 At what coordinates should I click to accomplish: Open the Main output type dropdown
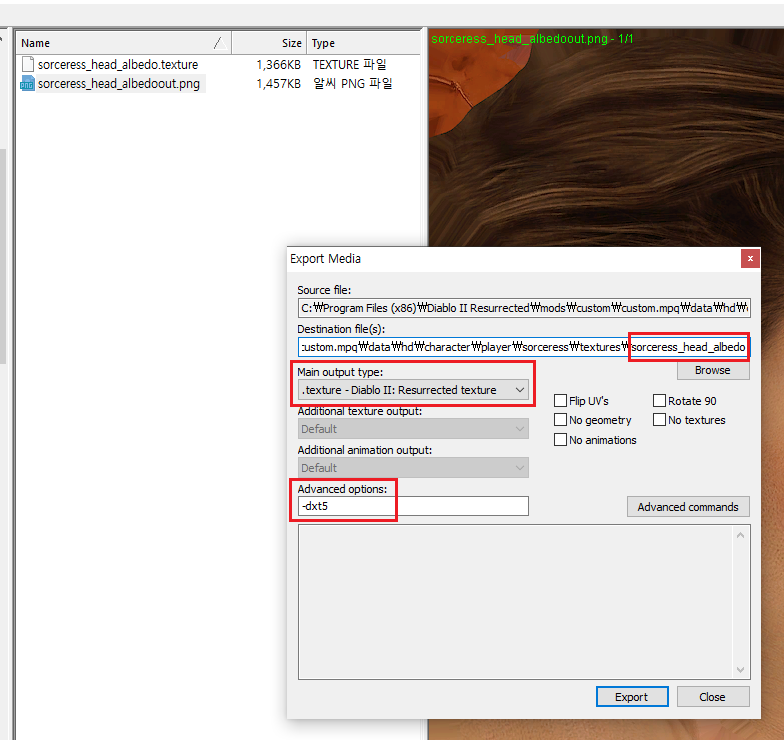pyautogui.click(x=413, y=390)
